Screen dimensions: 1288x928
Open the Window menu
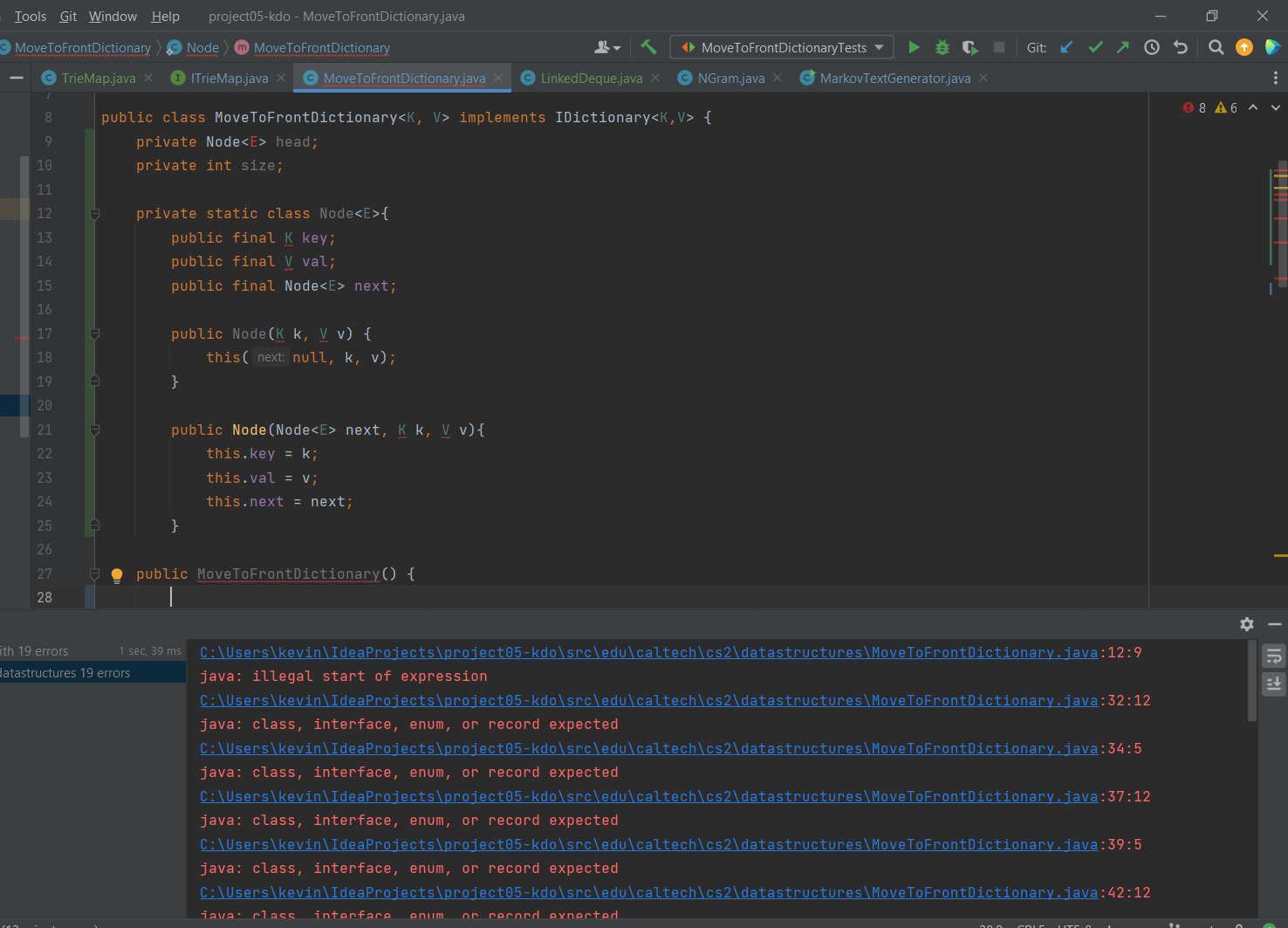pyautogui.click(x=113, y=17)
